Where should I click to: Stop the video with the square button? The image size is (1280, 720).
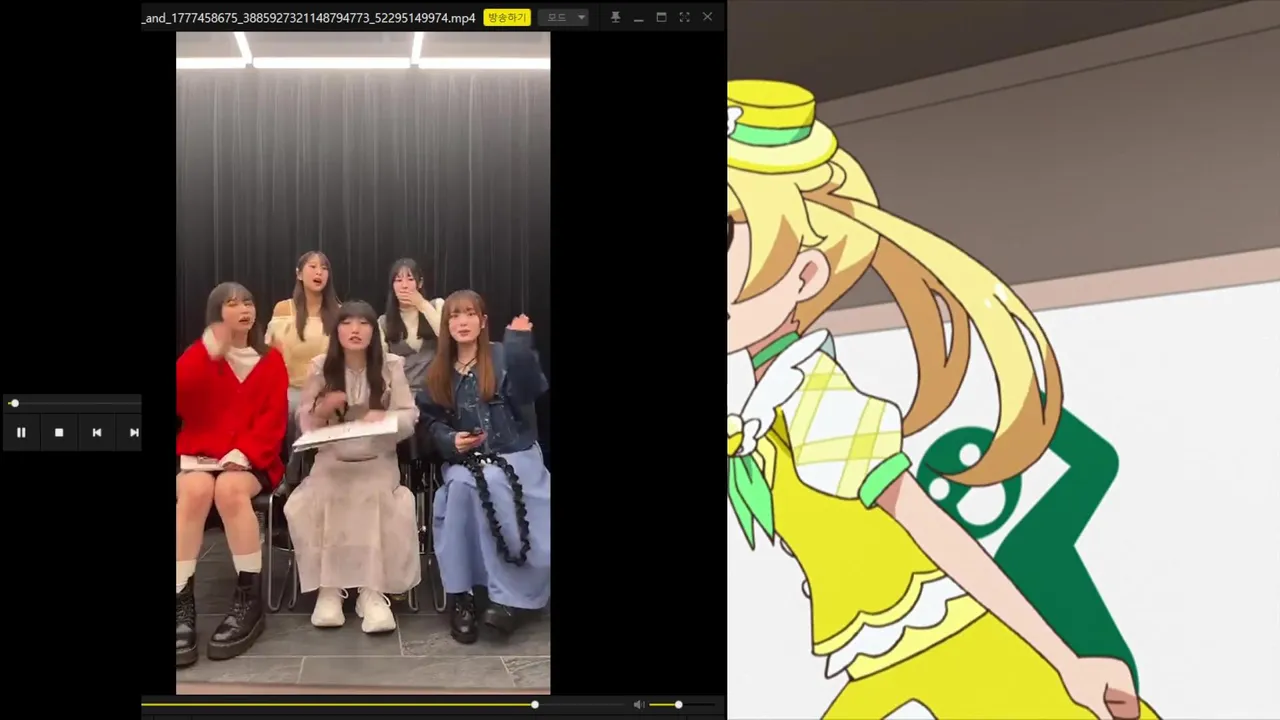pyautogui.click(x=59, y=432)
